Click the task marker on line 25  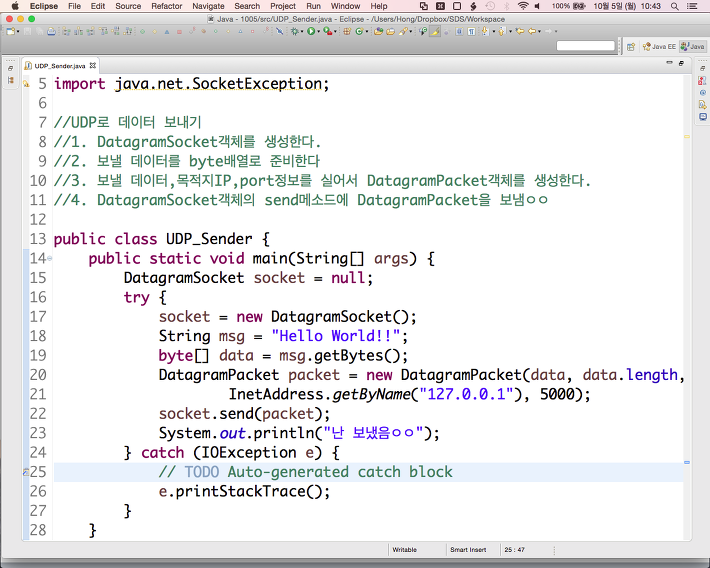click(x=26, y=472)
